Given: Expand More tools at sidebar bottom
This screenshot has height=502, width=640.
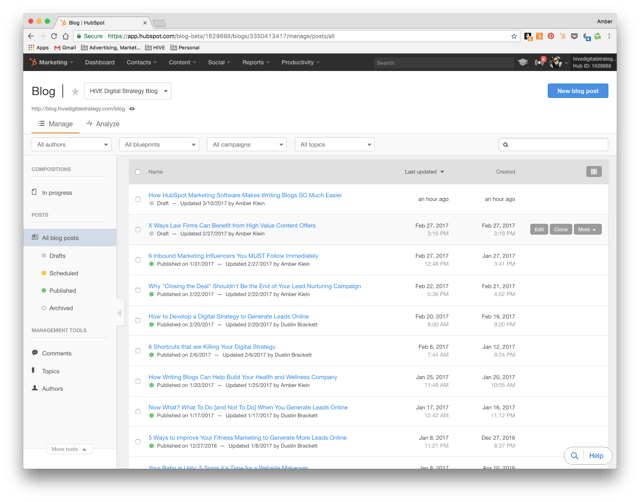Looking at the screenshot, I should pyautogui.click(x=69, y=449).
